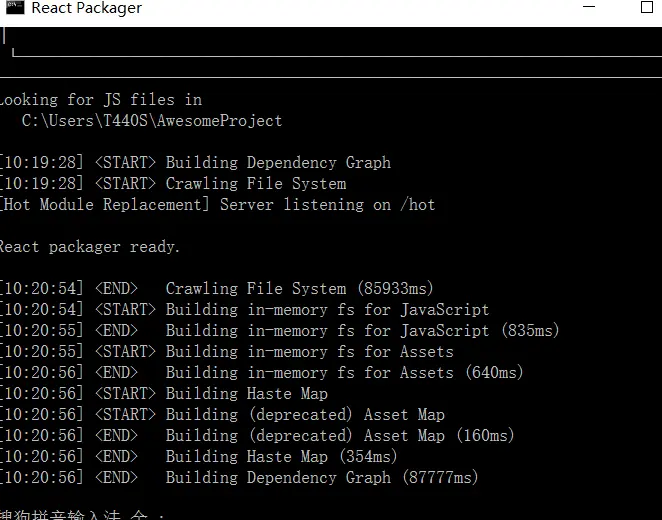Minimize the React Packager window
Viewport: 662px width, 520px height.
(x=590, y=8)
